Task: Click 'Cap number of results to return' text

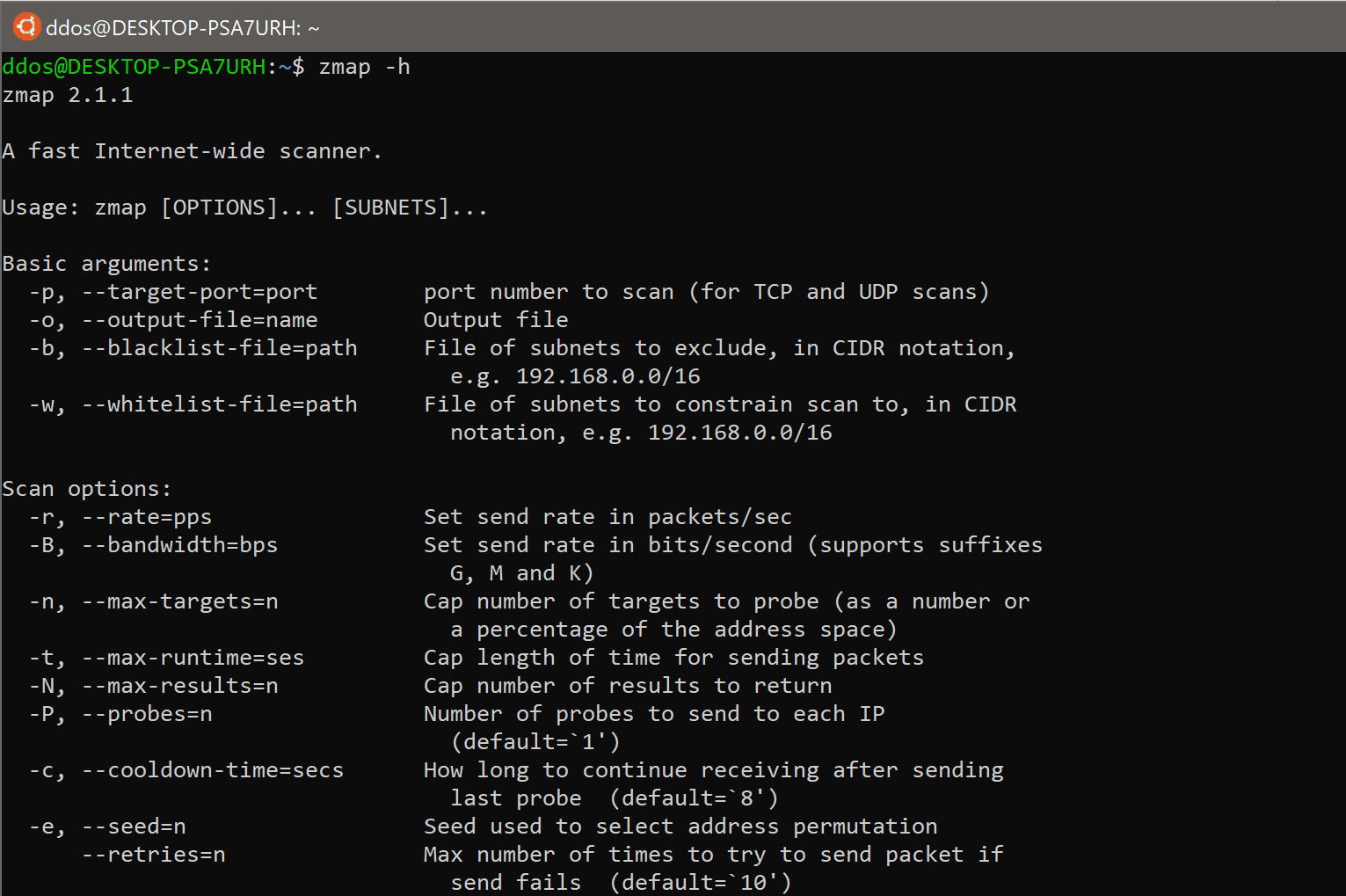Action: pyautogui.click(x=628, y=686)
